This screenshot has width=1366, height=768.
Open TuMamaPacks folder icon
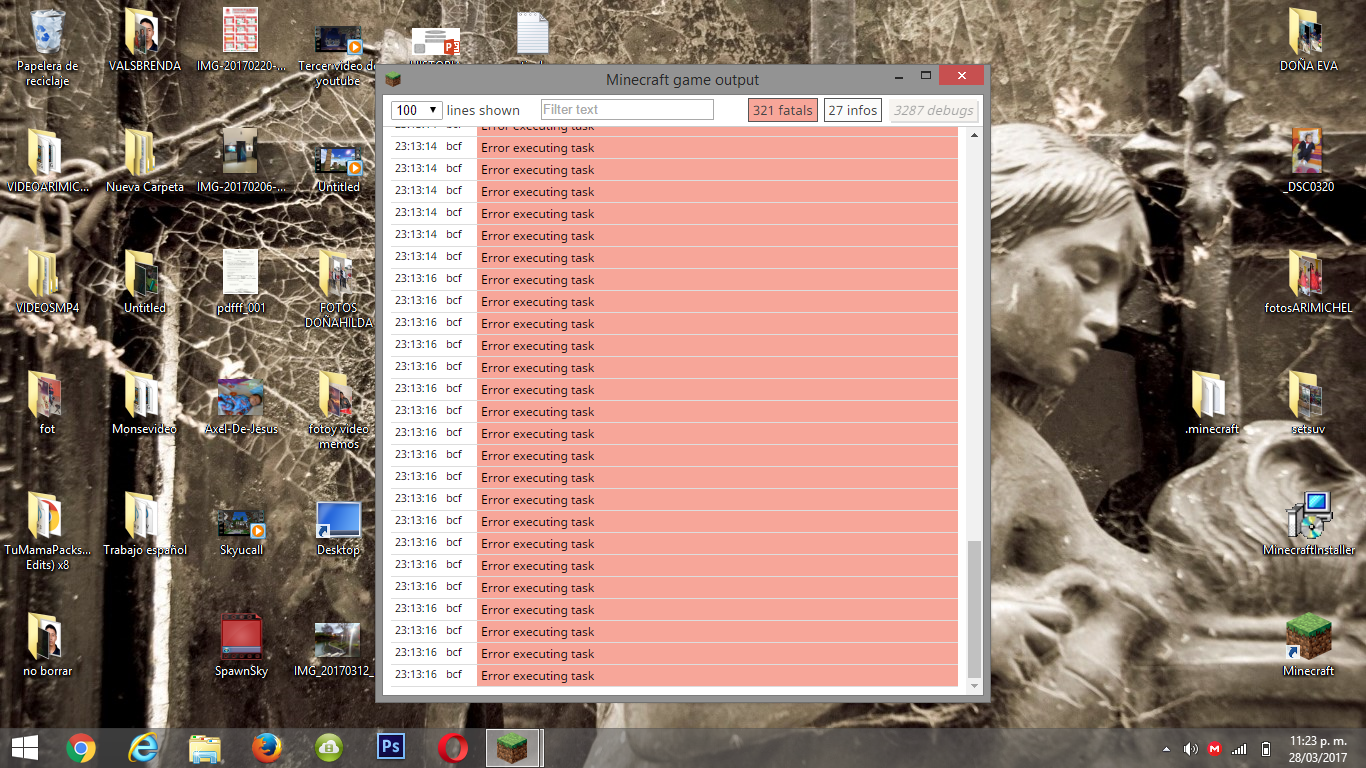[47, 517]
